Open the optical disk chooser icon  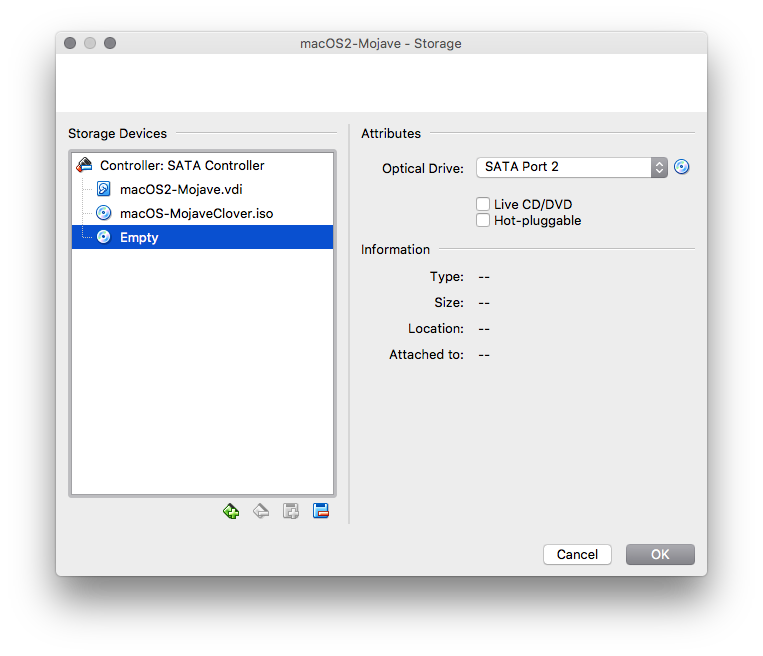click(682, 167)
